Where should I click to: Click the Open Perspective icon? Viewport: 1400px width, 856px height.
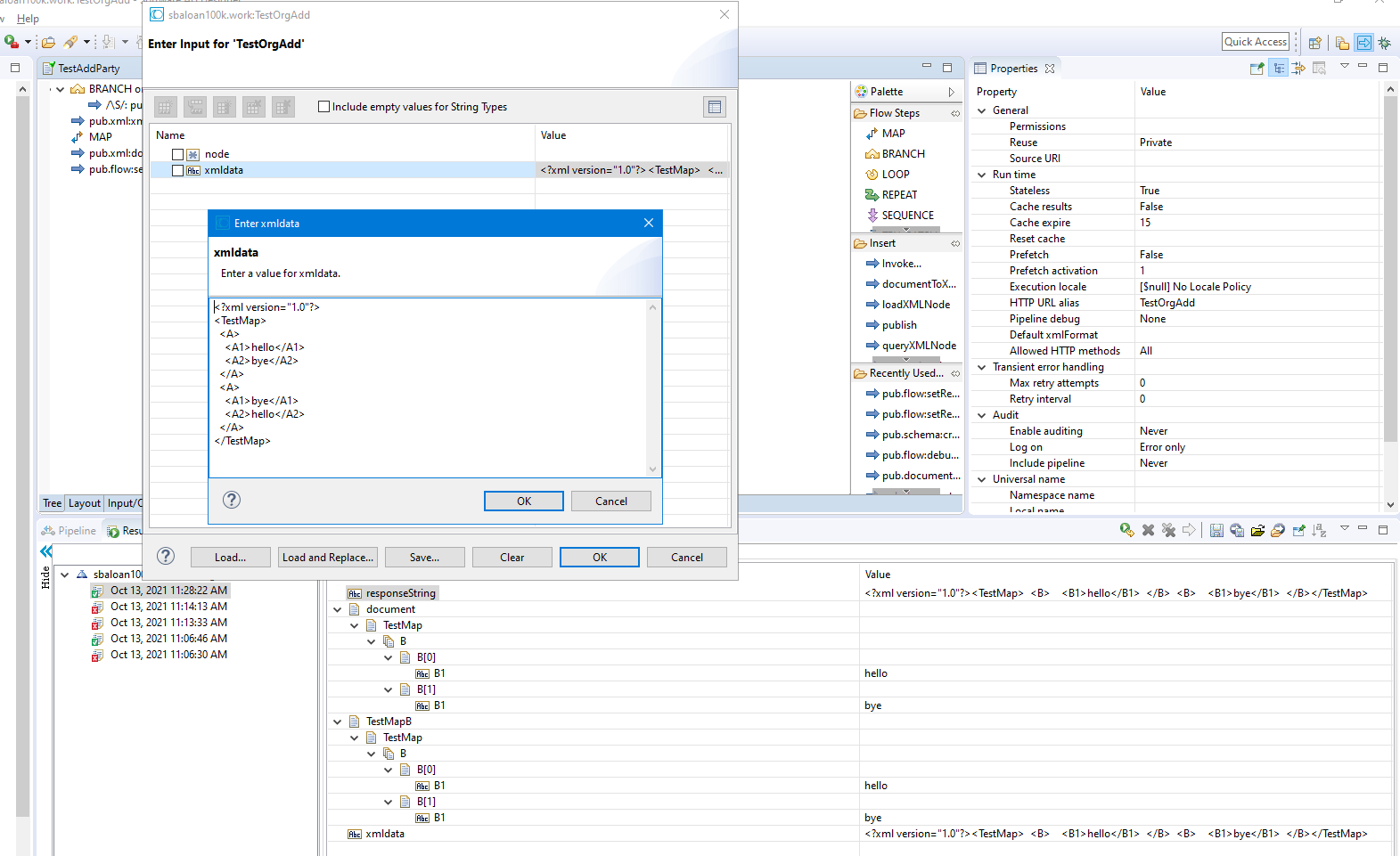[1315, 43]
